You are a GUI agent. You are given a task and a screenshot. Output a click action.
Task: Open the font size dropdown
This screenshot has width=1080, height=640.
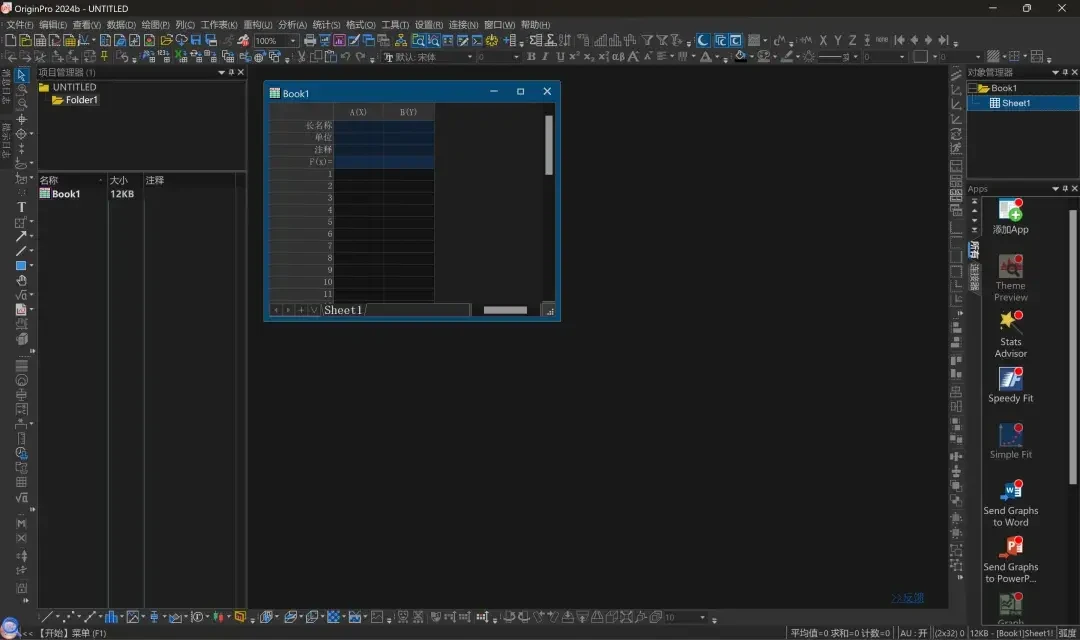pos(517,56)
